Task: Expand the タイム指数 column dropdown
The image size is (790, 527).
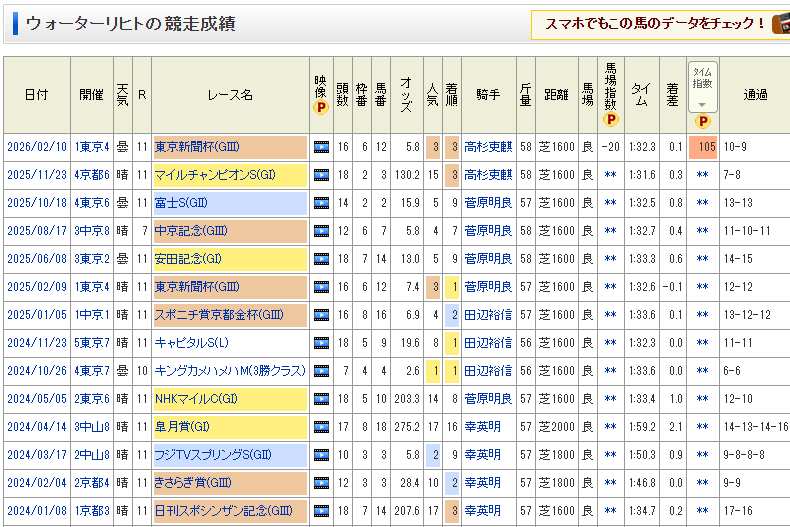Action: tap(702, 104)
